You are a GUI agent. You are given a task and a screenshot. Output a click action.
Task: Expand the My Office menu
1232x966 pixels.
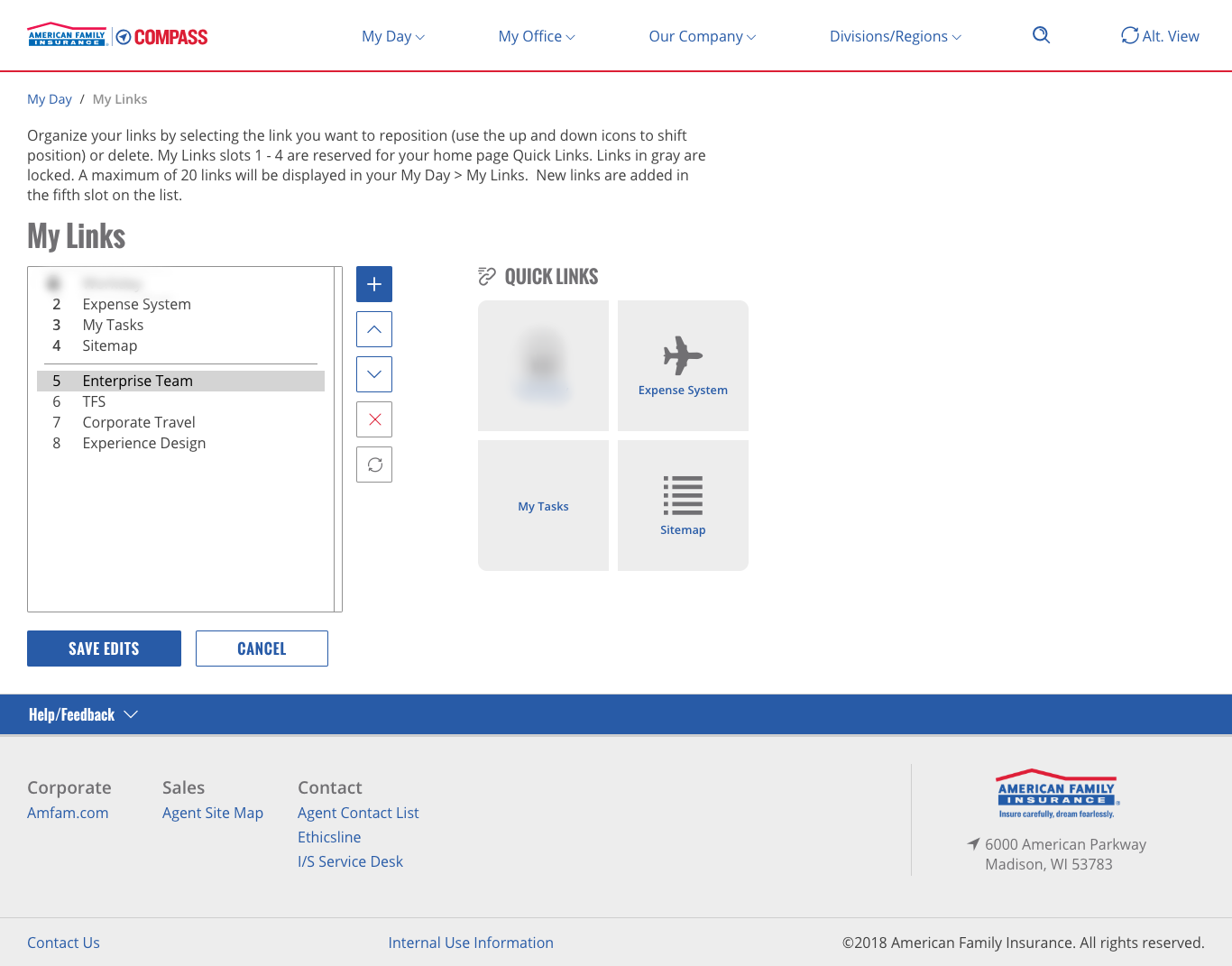tap(537, 36)
